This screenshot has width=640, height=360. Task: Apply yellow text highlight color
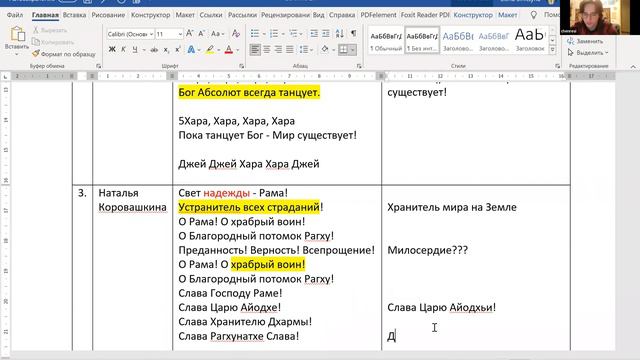[210, 49]
